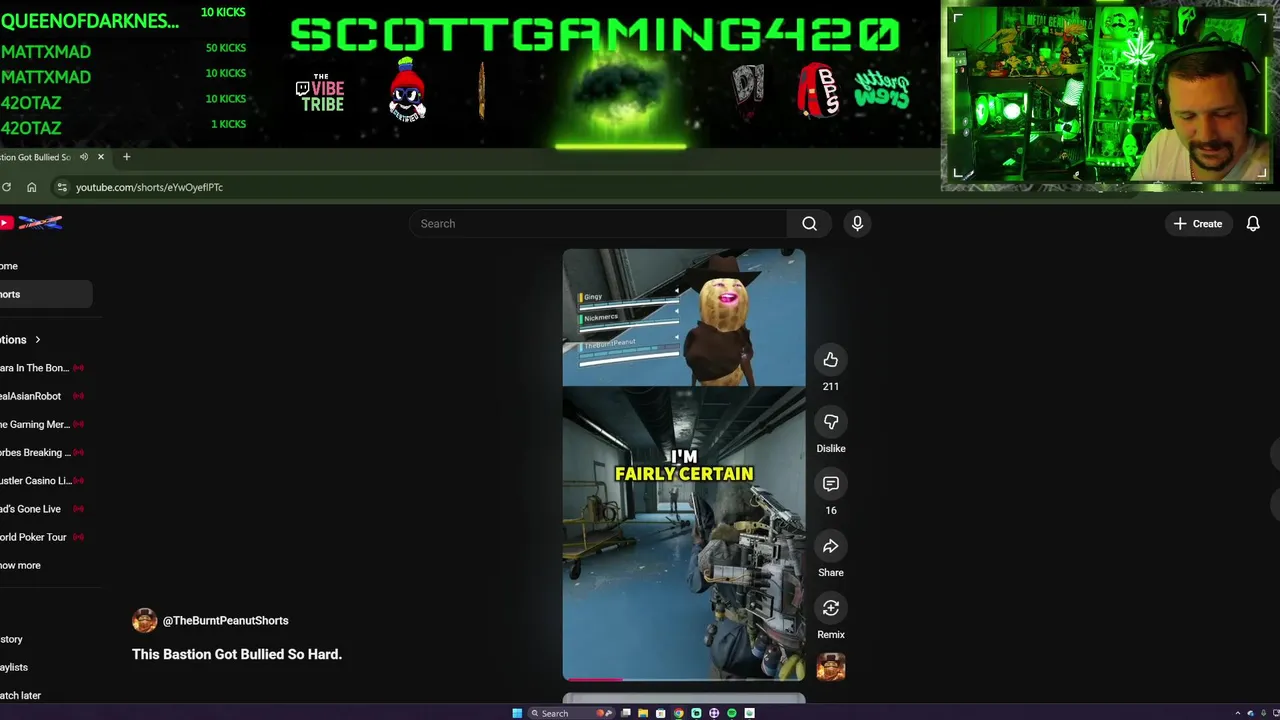The image size is (1280, 720).
Task: Go to browser home page icon
Action: [x=32, y=187]
